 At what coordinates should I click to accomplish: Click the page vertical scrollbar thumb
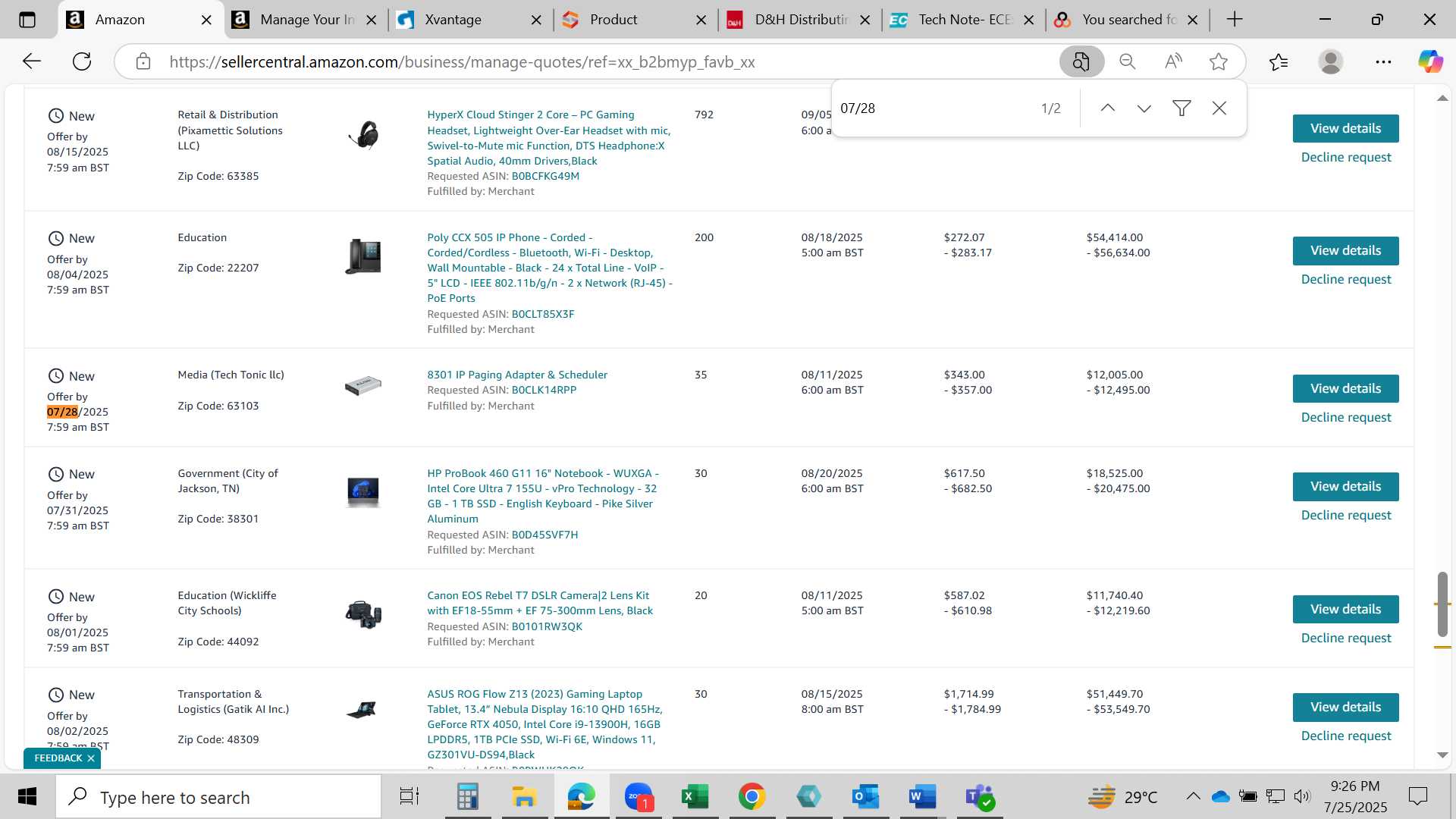pyautogui.click(x=1442, y=604)
